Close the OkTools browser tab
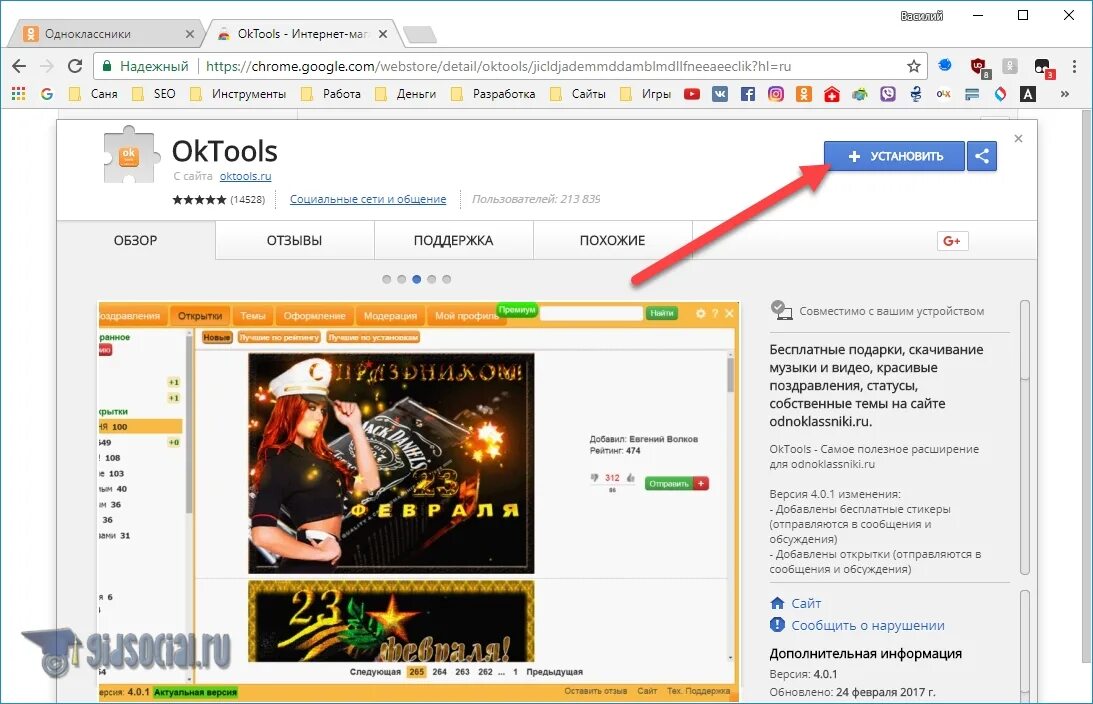This screenshot has width=1093, height=704. 383,33
